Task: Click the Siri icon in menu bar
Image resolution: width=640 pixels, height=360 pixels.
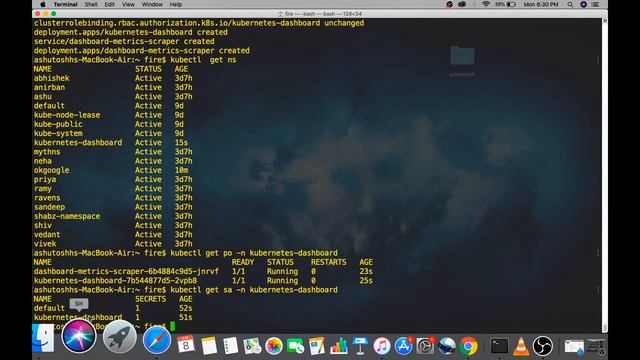Action: coord(584,4)
